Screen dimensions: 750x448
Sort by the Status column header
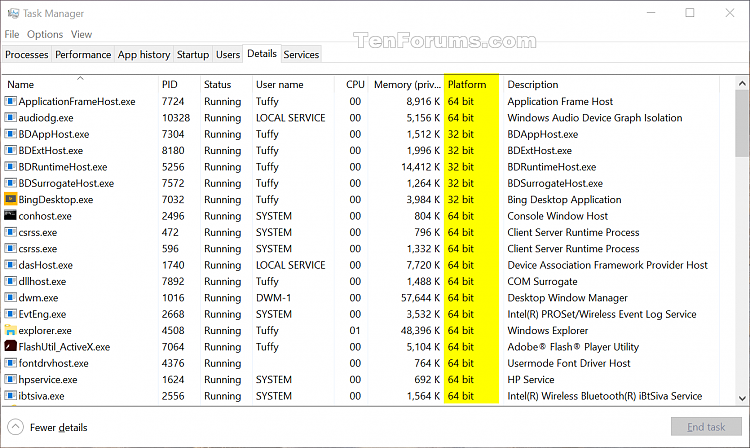coord(226,84)
